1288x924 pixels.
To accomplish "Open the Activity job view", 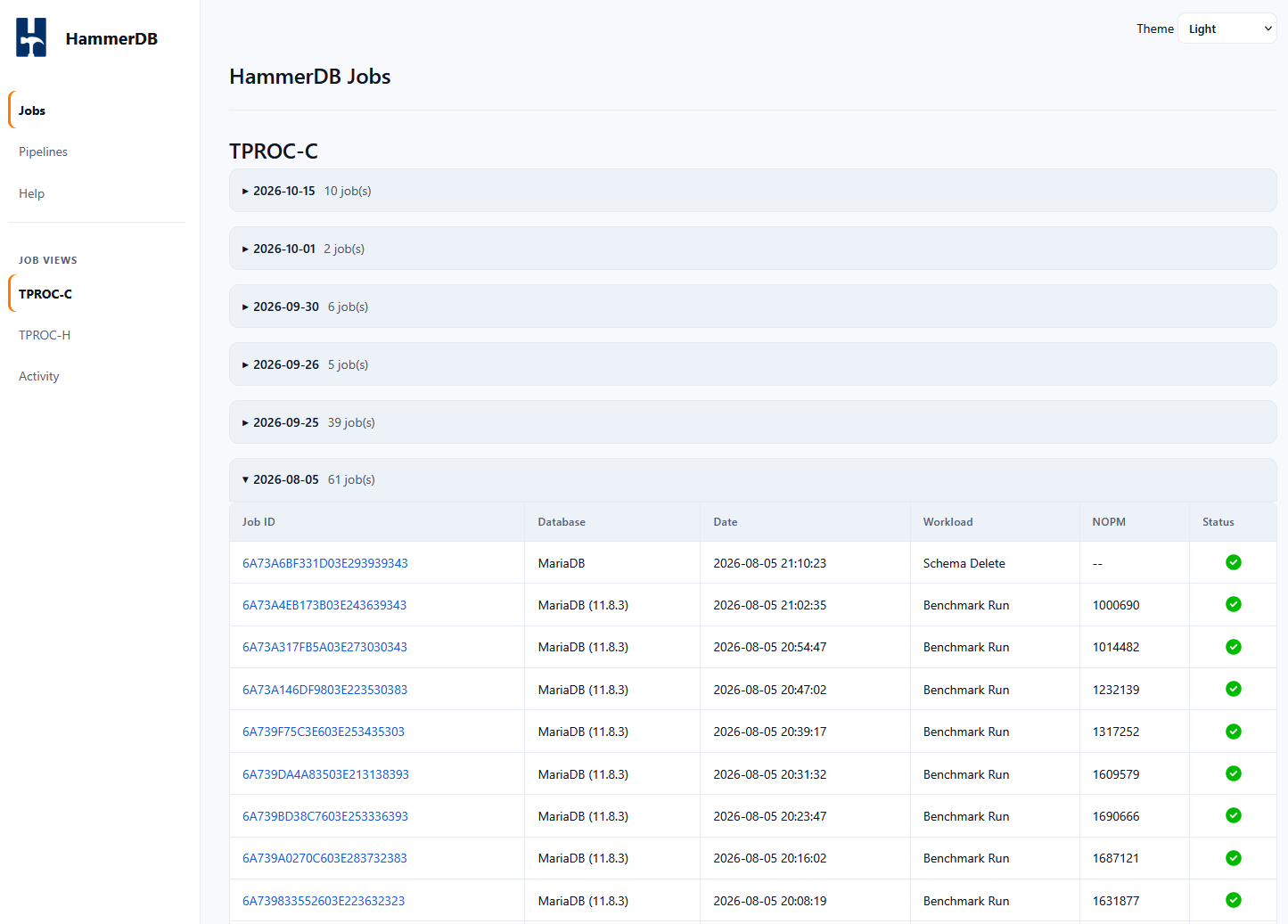I will coord(96,376).
